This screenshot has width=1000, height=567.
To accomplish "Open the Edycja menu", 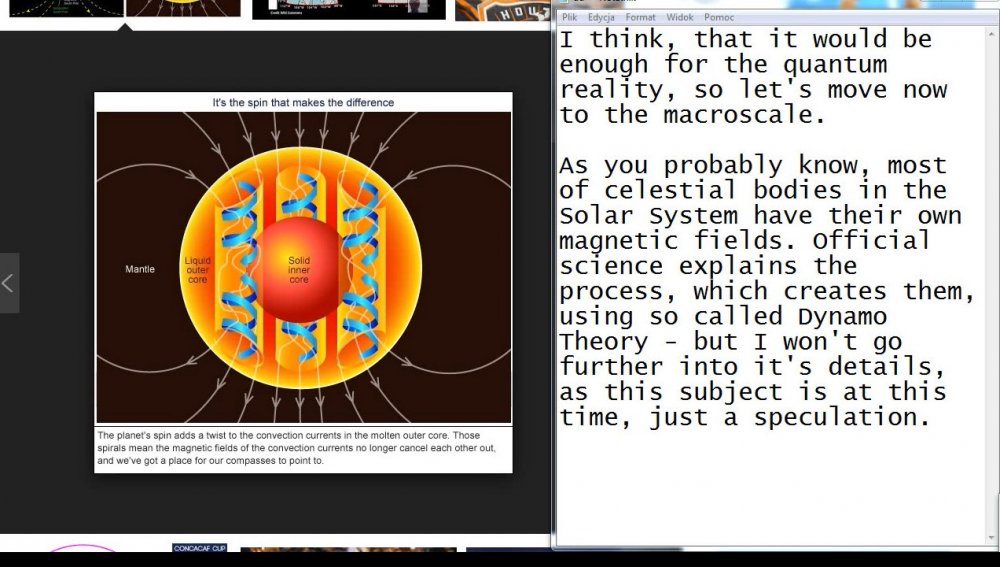I will coord(601,17).
